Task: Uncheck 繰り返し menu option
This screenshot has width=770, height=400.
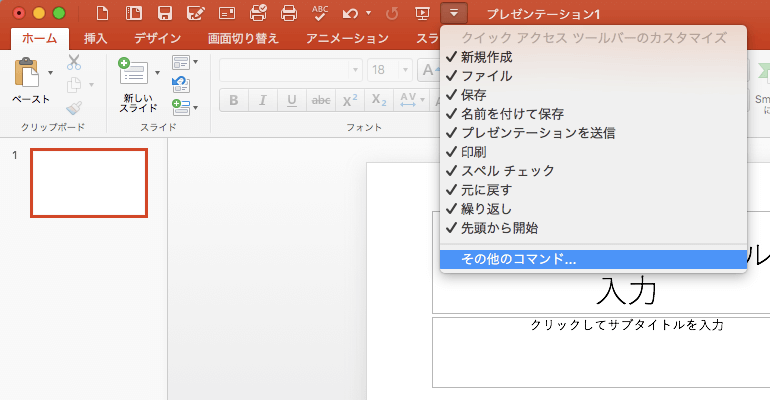Action: (x=593, y=209)
